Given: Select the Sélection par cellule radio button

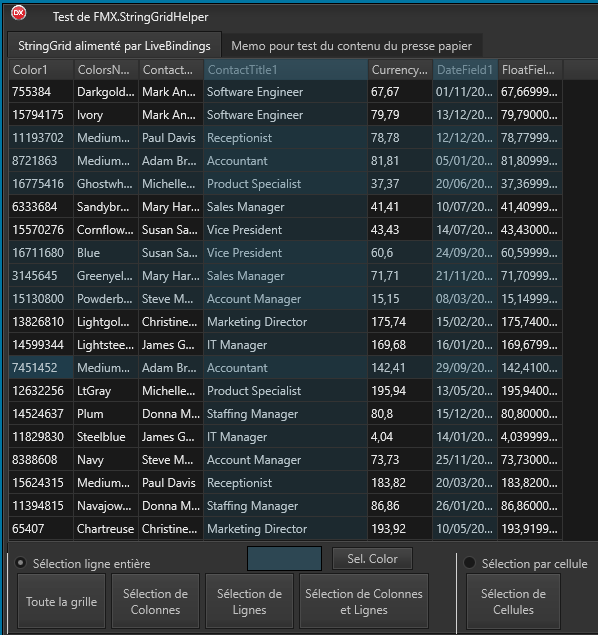Looking at the screenshot, I should (x=469, y=563).
